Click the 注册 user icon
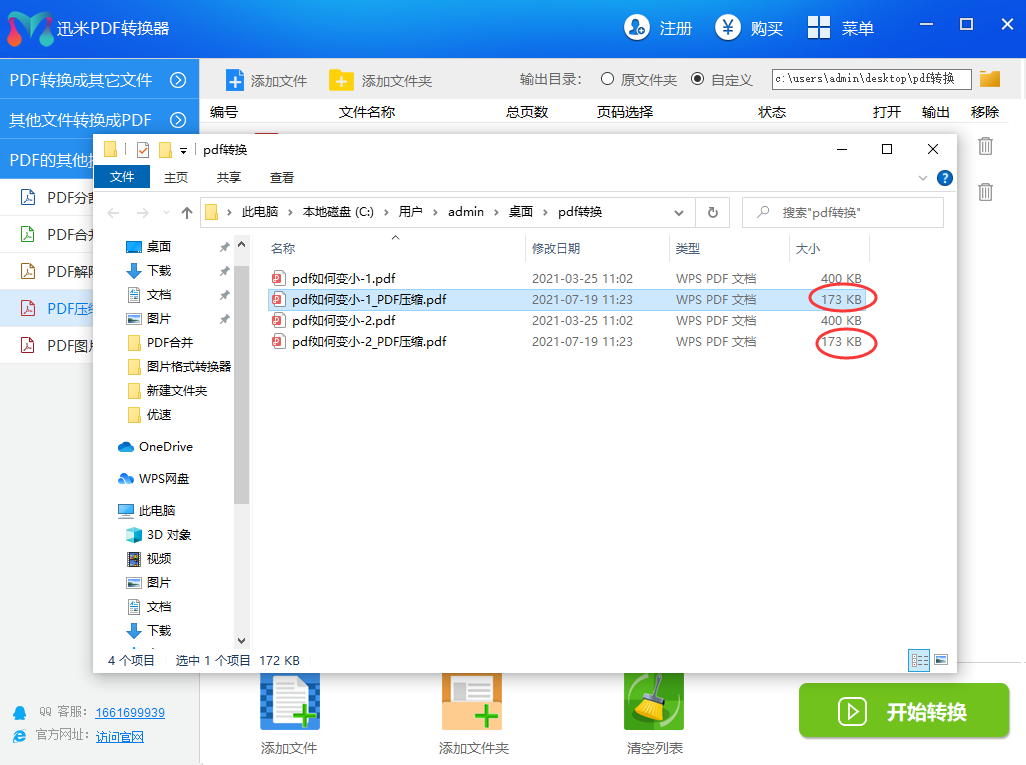 click(636, 28)
